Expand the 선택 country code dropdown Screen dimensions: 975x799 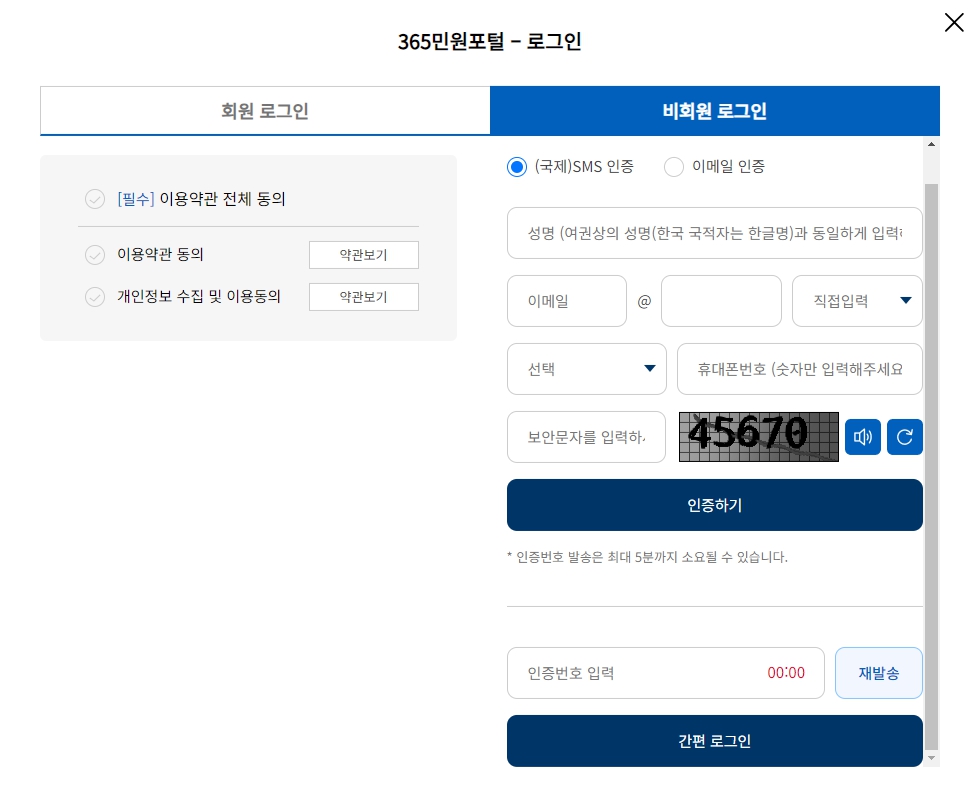click(x=586, y=369)
